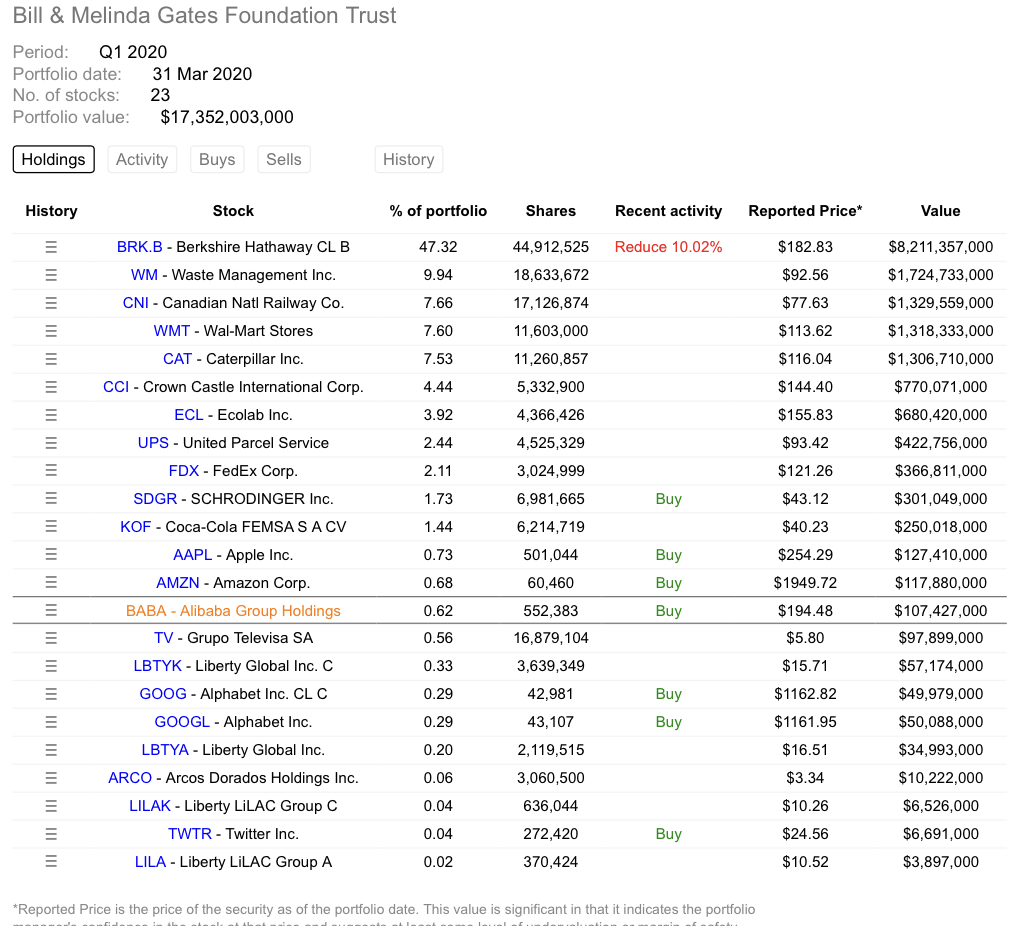Open history icon for Liberty LiLAC Group C row
The image size is (1034, 926).
coord(51,807)
